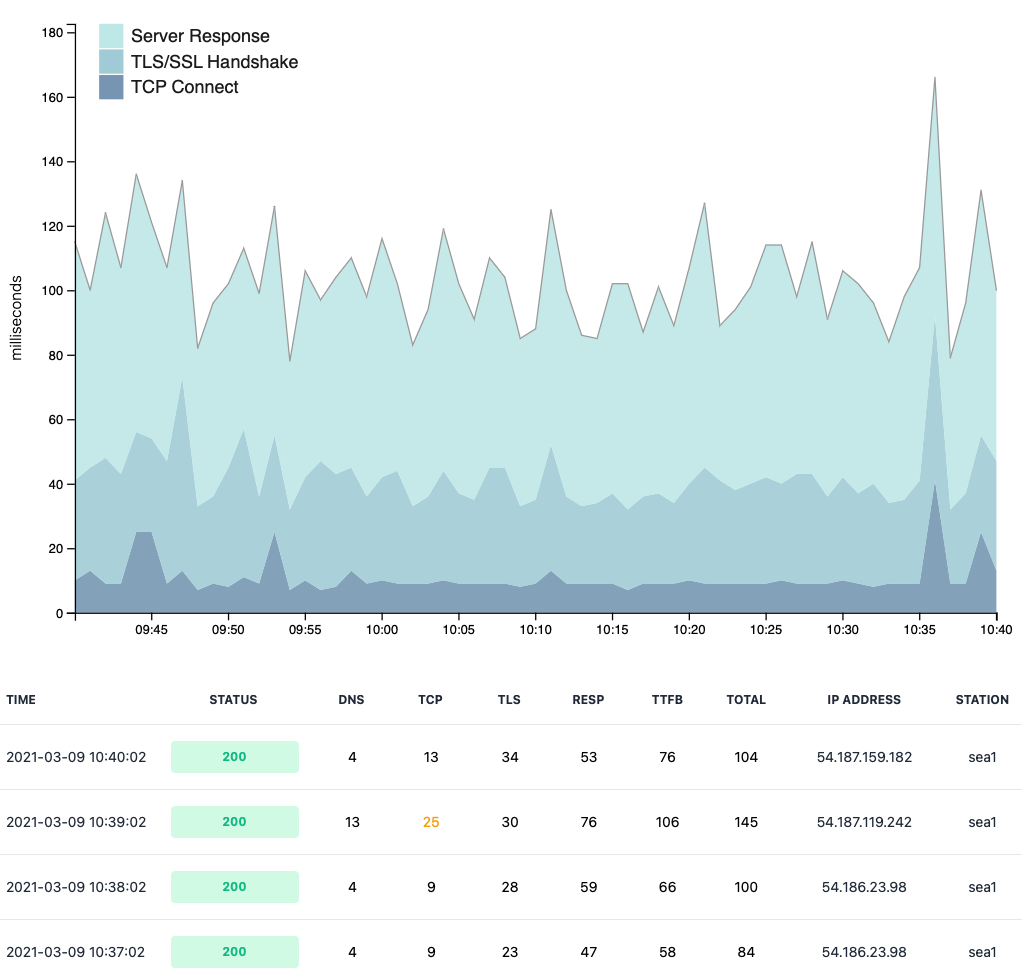Click the 10:00 tick on time axis
The image size is (1022, 978).
[381, 630]
